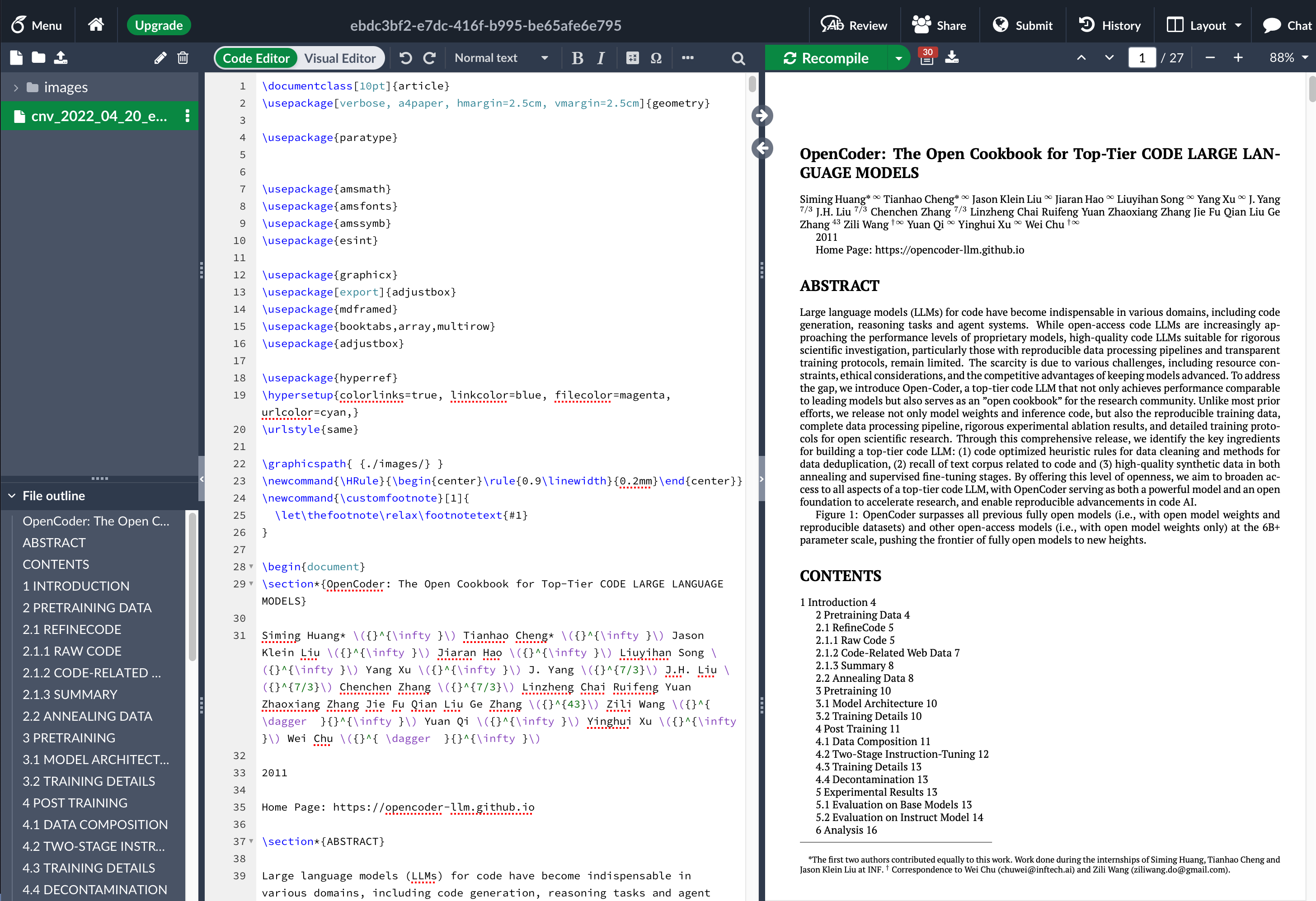
Task: Click the Home Page URL in PDF
Action: 949,250
